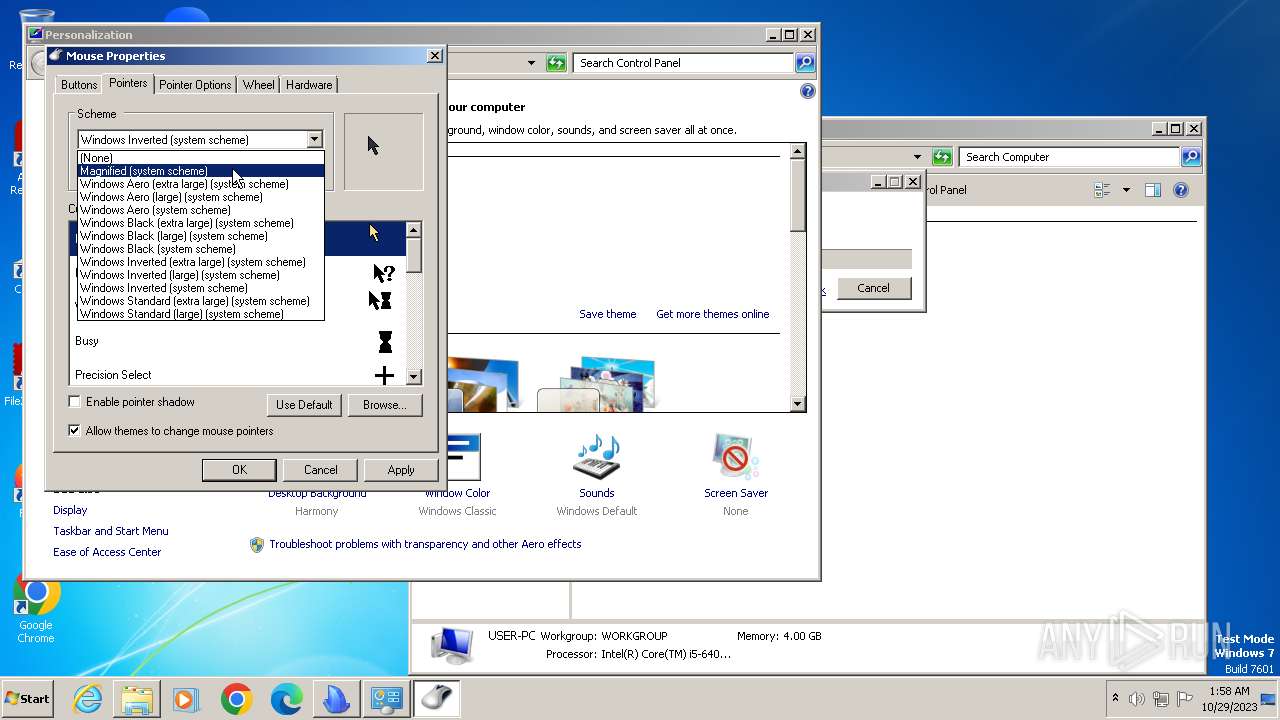Select the Precision Select pointer row

[237, 375]
